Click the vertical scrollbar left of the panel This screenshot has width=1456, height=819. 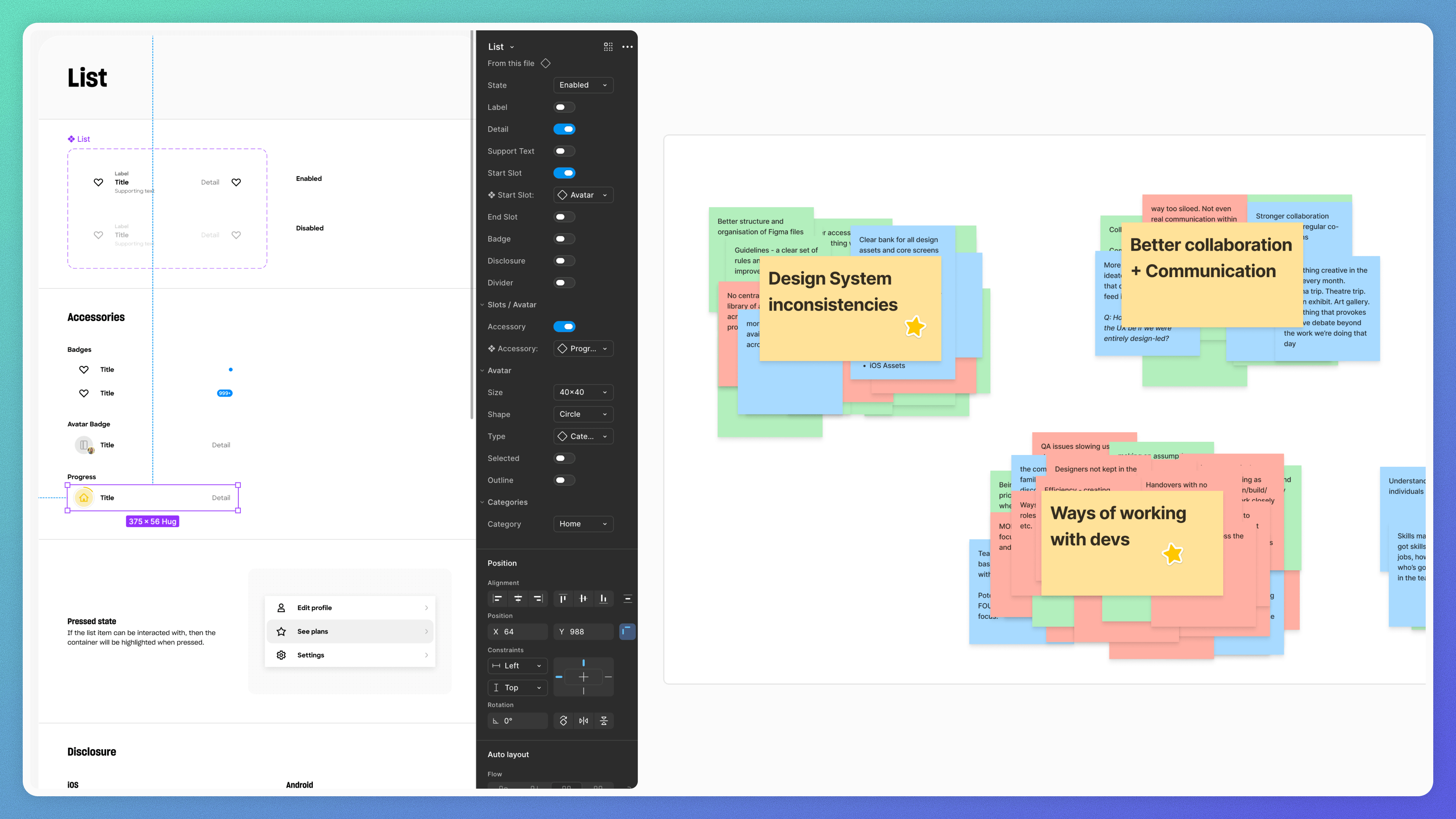[x=472, y=225]
